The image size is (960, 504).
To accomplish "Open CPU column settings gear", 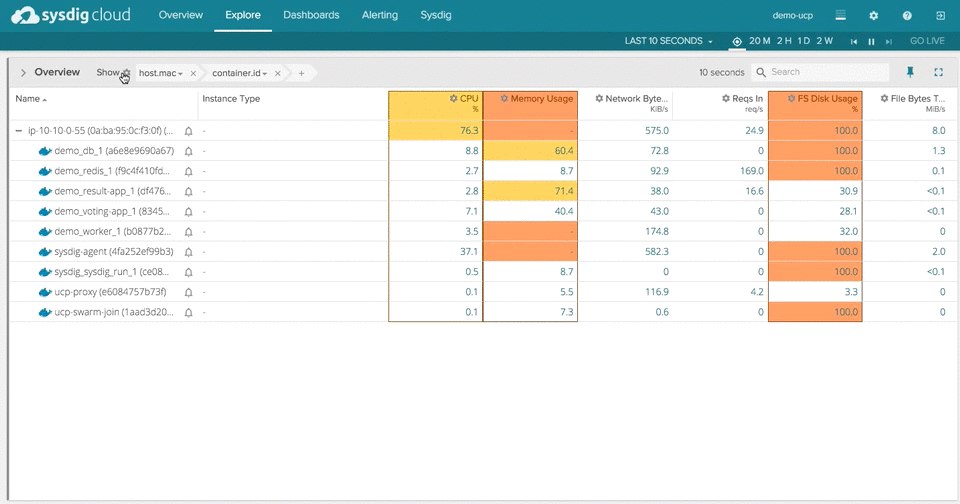I will (x=453, y=98).
